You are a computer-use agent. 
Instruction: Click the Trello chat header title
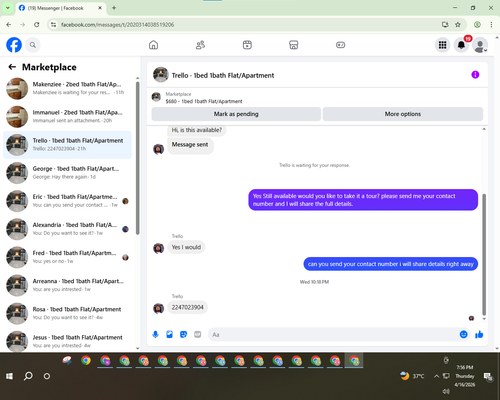[x=223, y=75]
